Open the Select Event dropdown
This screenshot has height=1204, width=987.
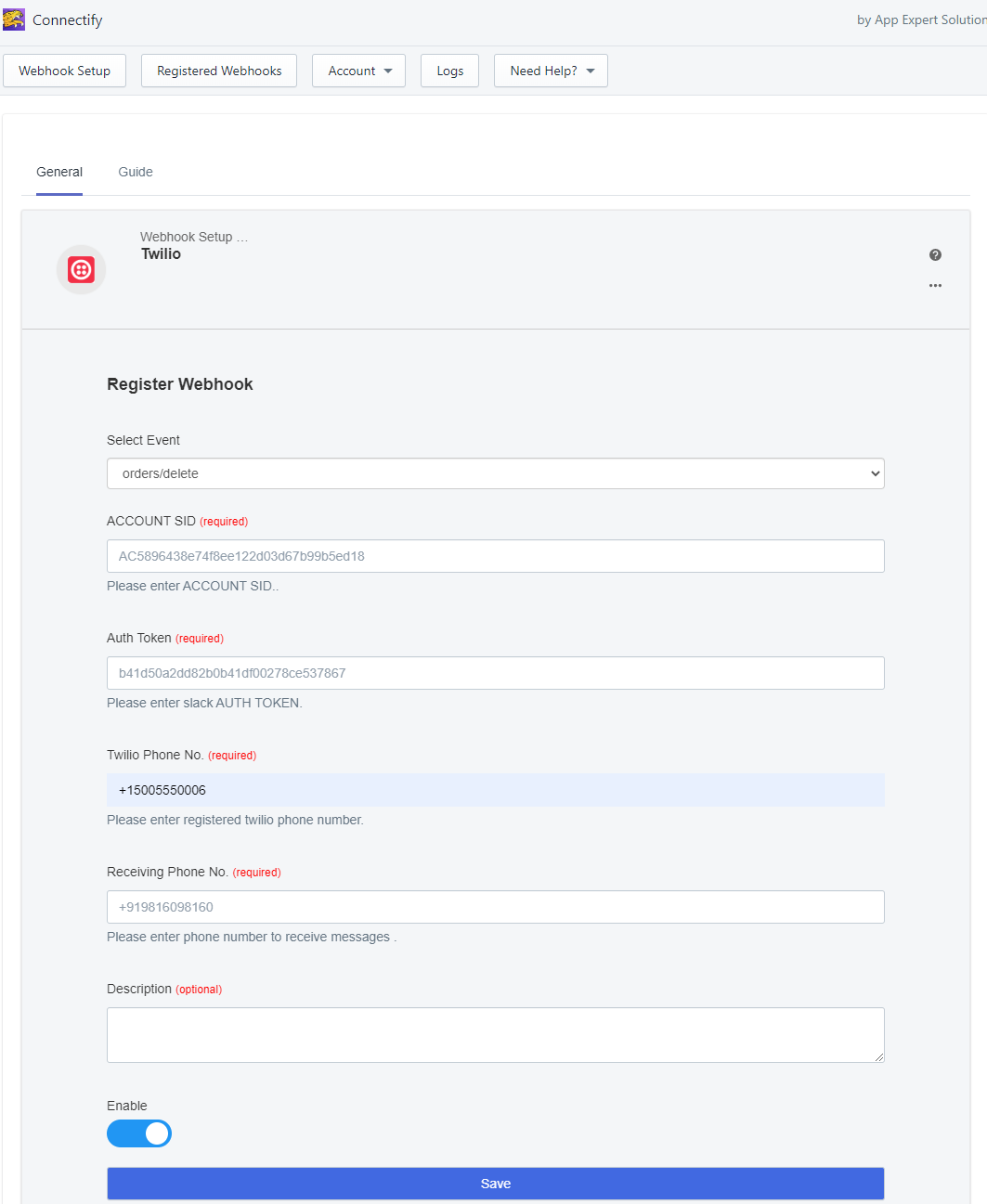tap(495, 473)
